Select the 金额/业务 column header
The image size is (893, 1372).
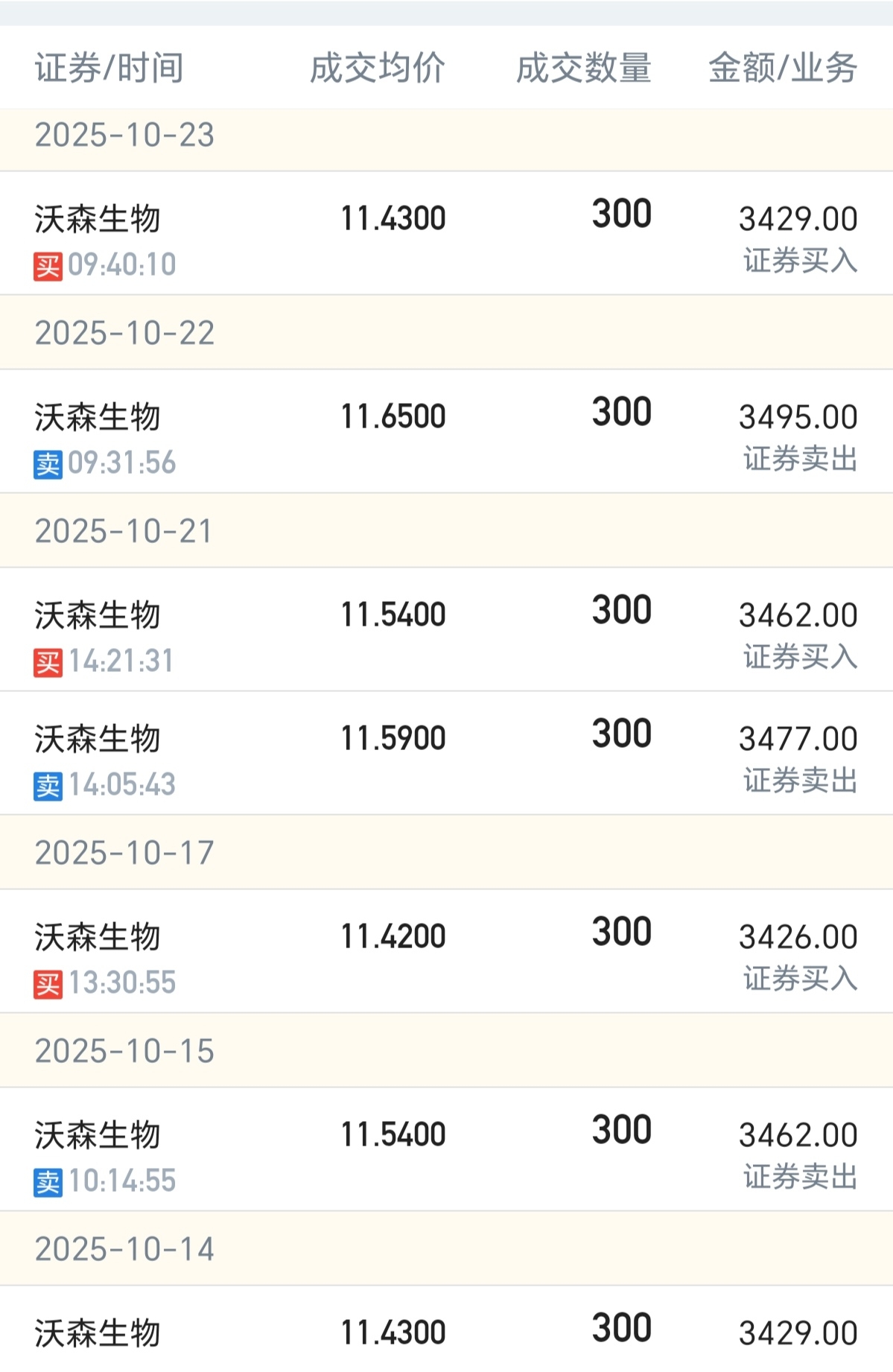point(783,68)
